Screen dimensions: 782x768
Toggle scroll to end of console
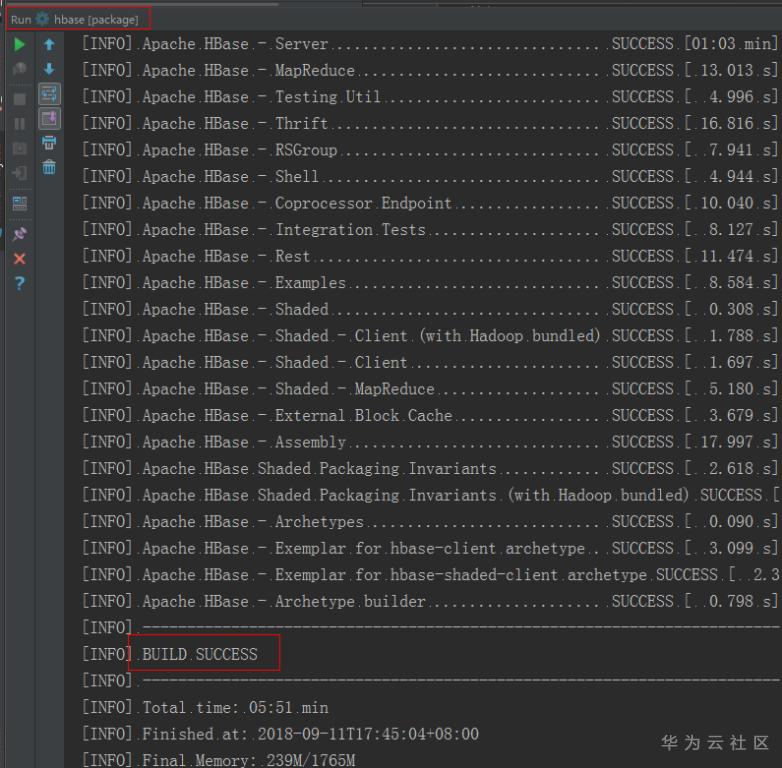click(49, 119)
